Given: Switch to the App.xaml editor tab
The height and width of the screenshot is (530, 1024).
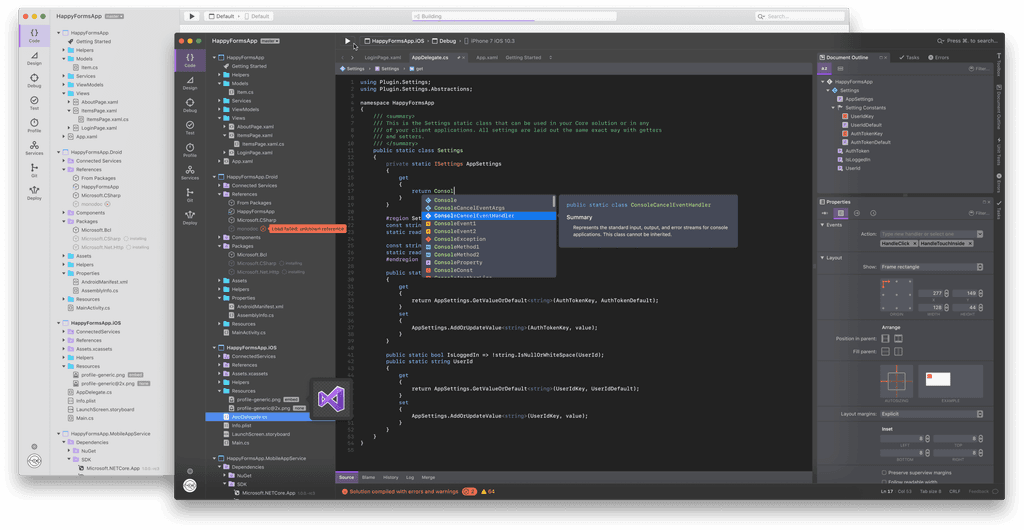Looking at the screenshot, I should click(487, 57).
